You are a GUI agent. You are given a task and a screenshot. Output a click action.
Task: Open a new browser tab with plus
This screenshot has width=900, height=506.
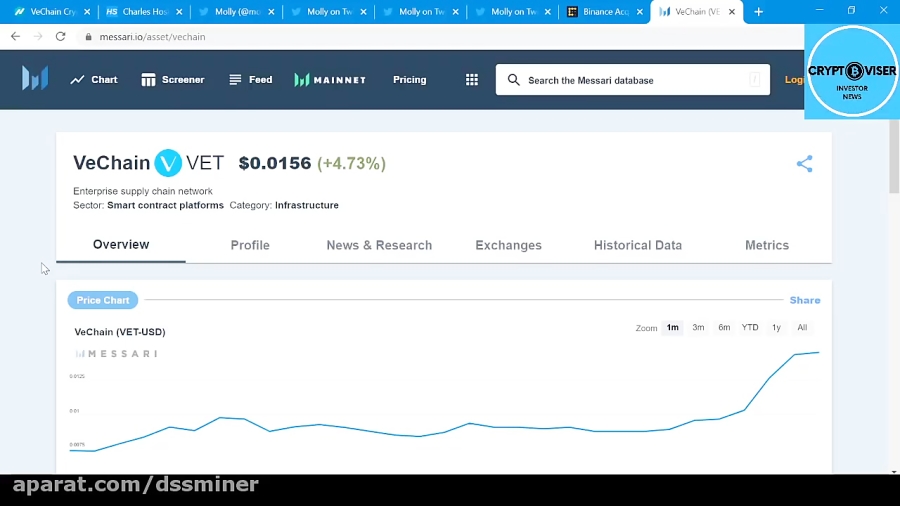(758, 11)
